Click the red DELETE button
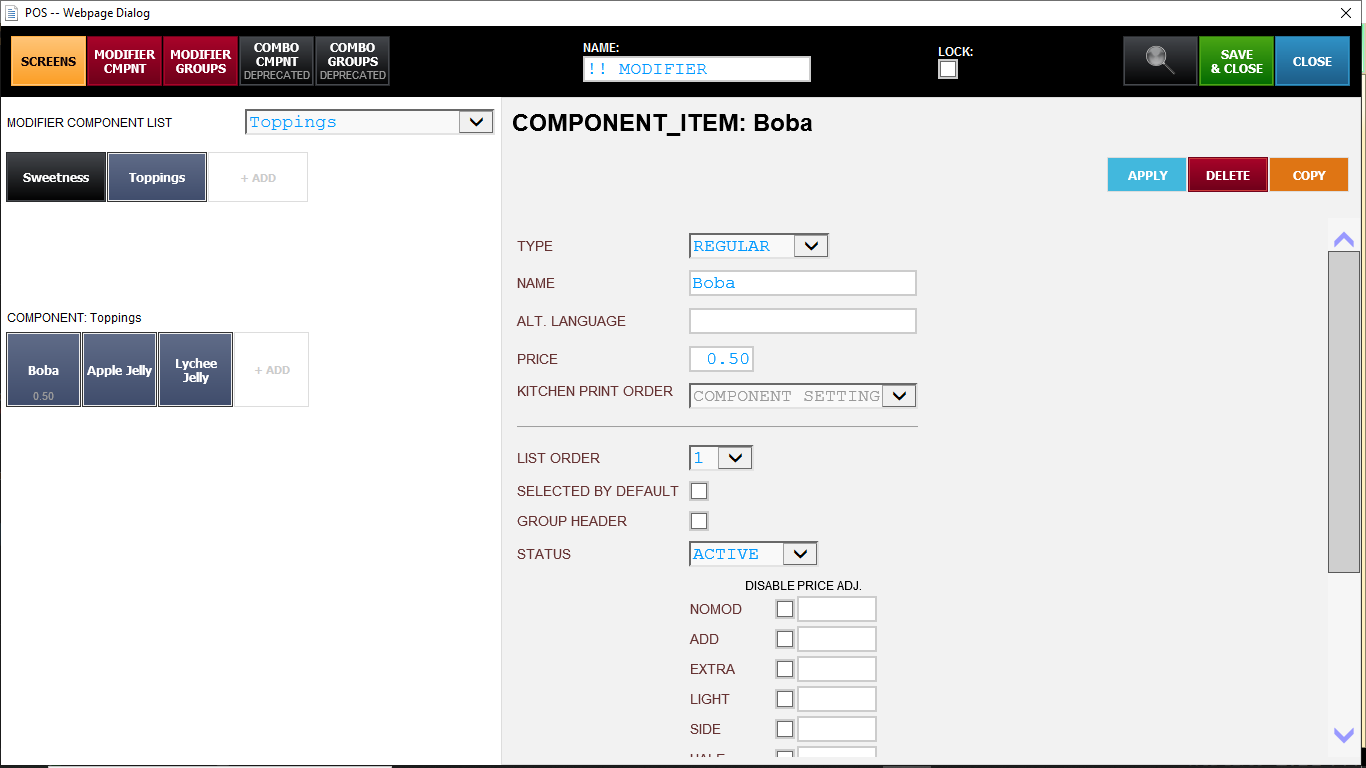 click(x=1227, y=175)
